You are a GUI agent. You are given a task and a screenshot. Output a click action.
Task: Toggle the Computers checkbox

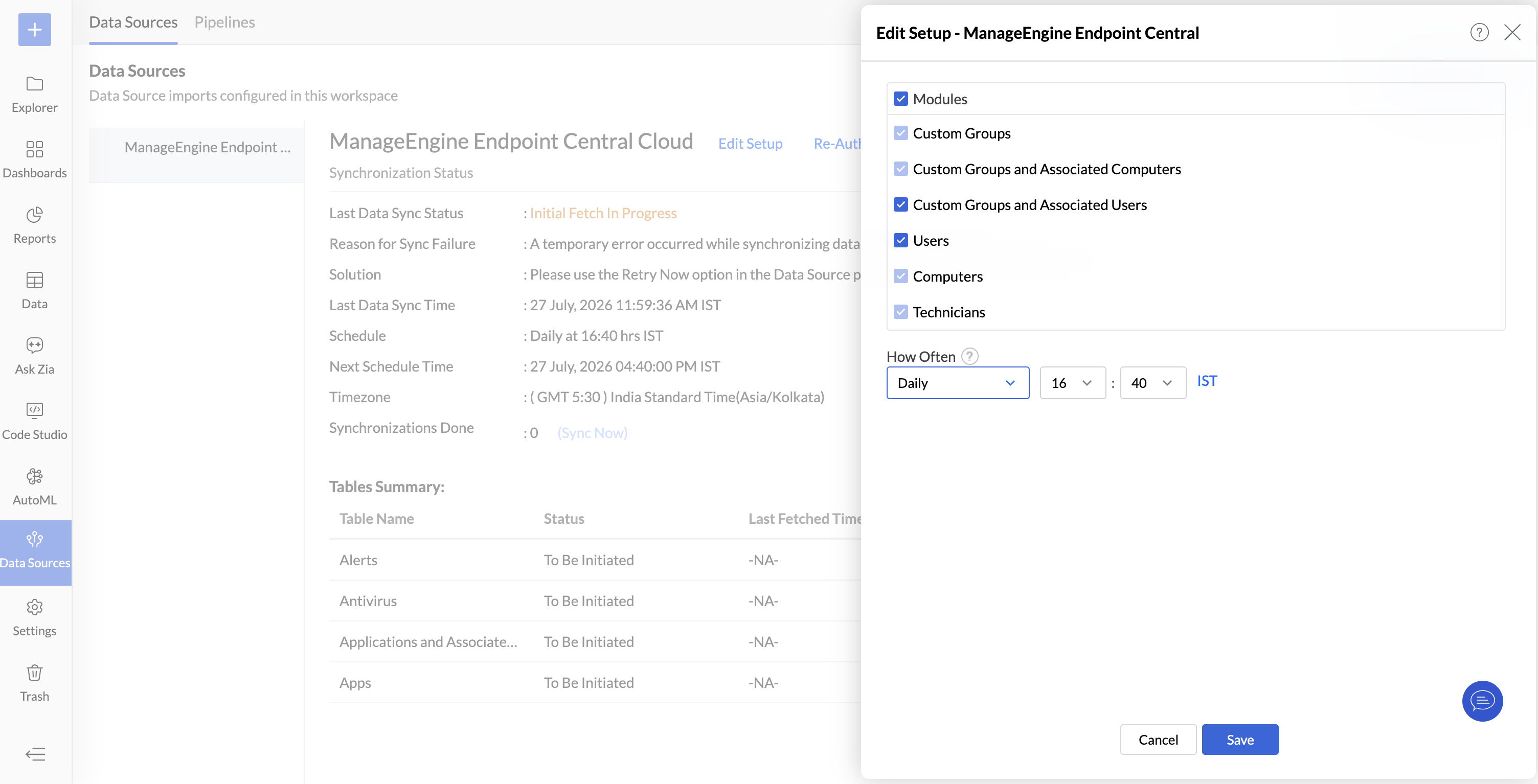[901, 276]
